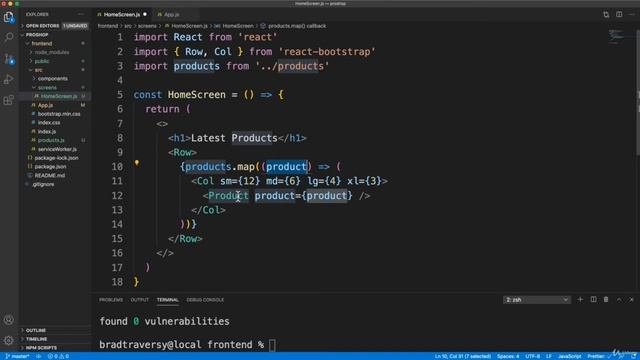Split the terminal panel

pyautogui.click(x=593, y=300)
